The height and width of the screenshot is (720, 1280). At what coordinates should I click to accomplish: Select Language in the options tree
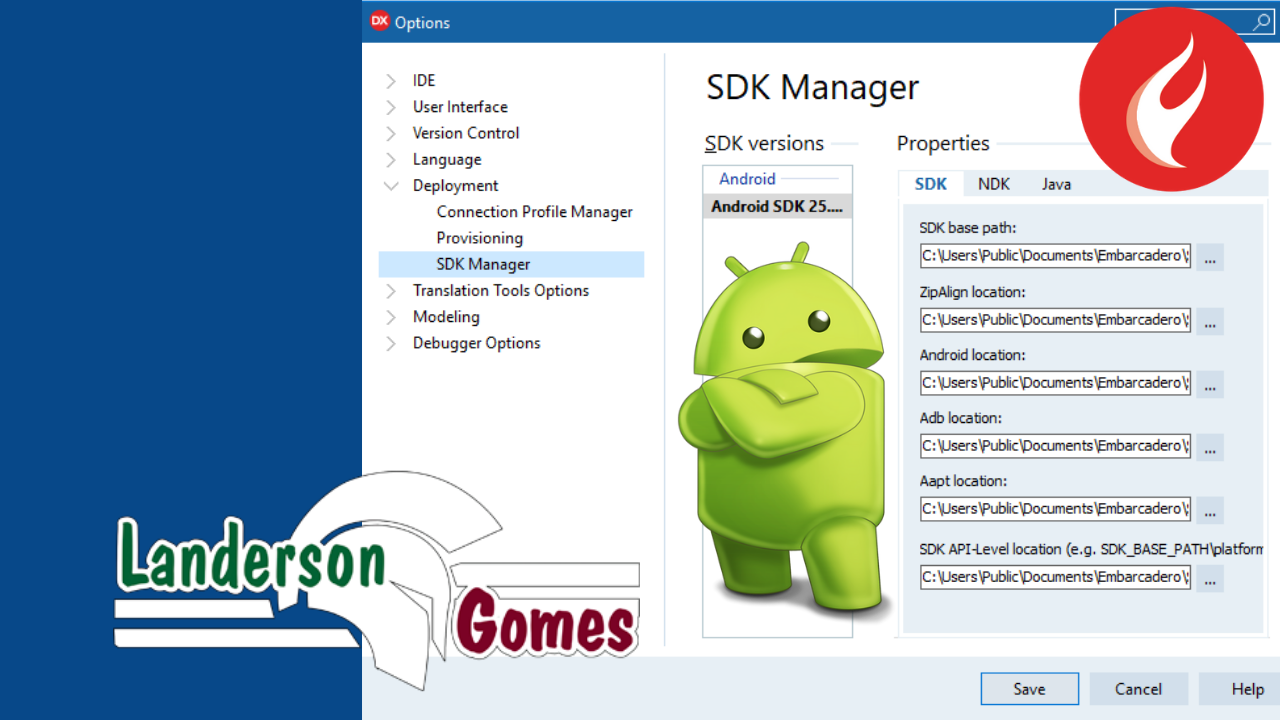pos(447,160)
